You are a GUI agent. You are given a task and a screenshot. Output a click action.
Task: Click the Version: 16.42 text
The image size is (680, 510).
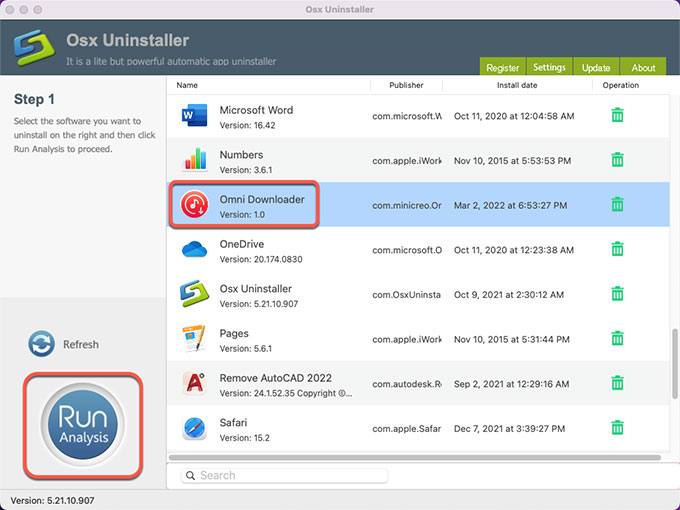247,125
